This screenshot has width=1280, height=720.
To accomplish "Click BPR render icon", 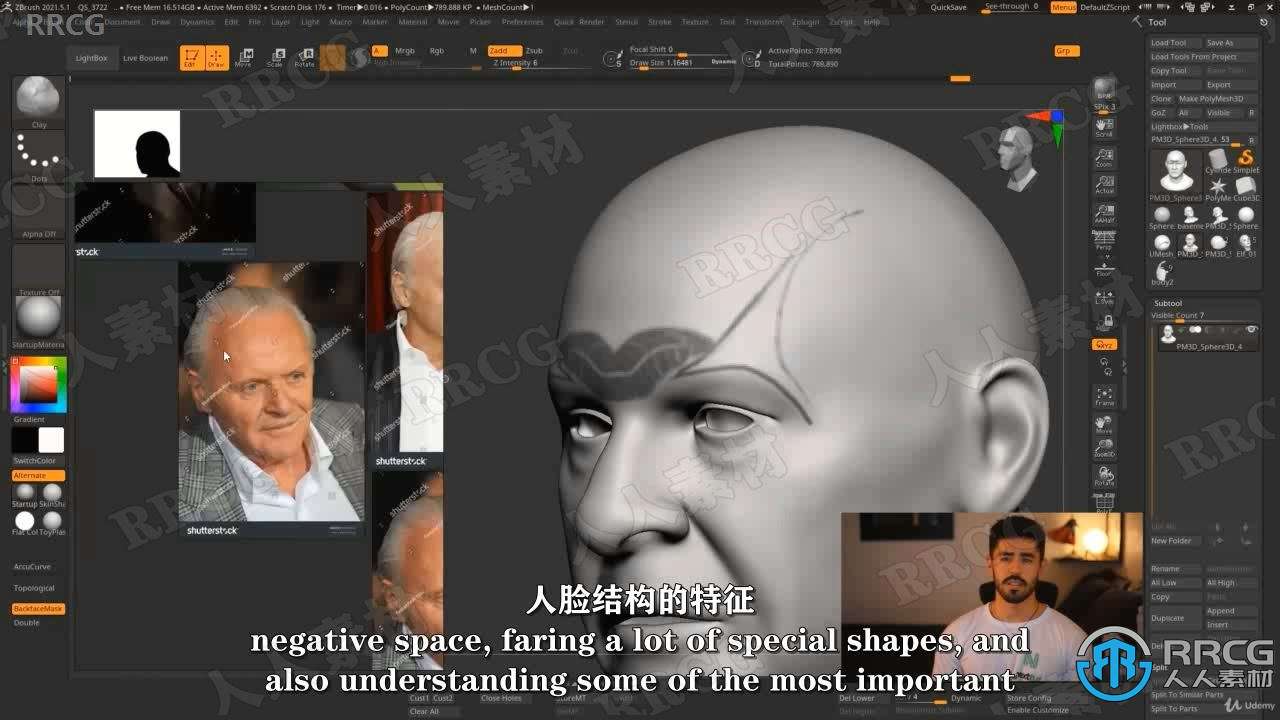I will [1104, 90].
